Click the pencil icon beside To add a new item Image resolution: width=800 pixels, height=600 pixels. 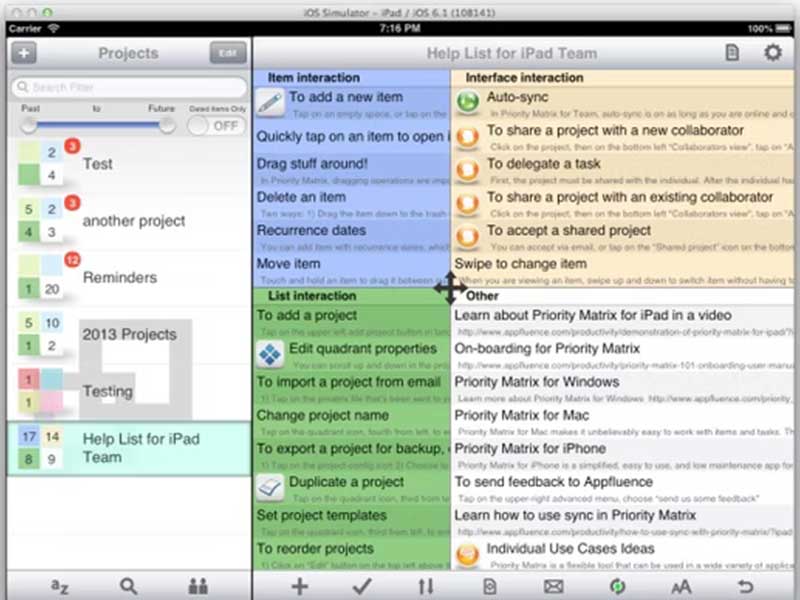click(x=270, y=103)
